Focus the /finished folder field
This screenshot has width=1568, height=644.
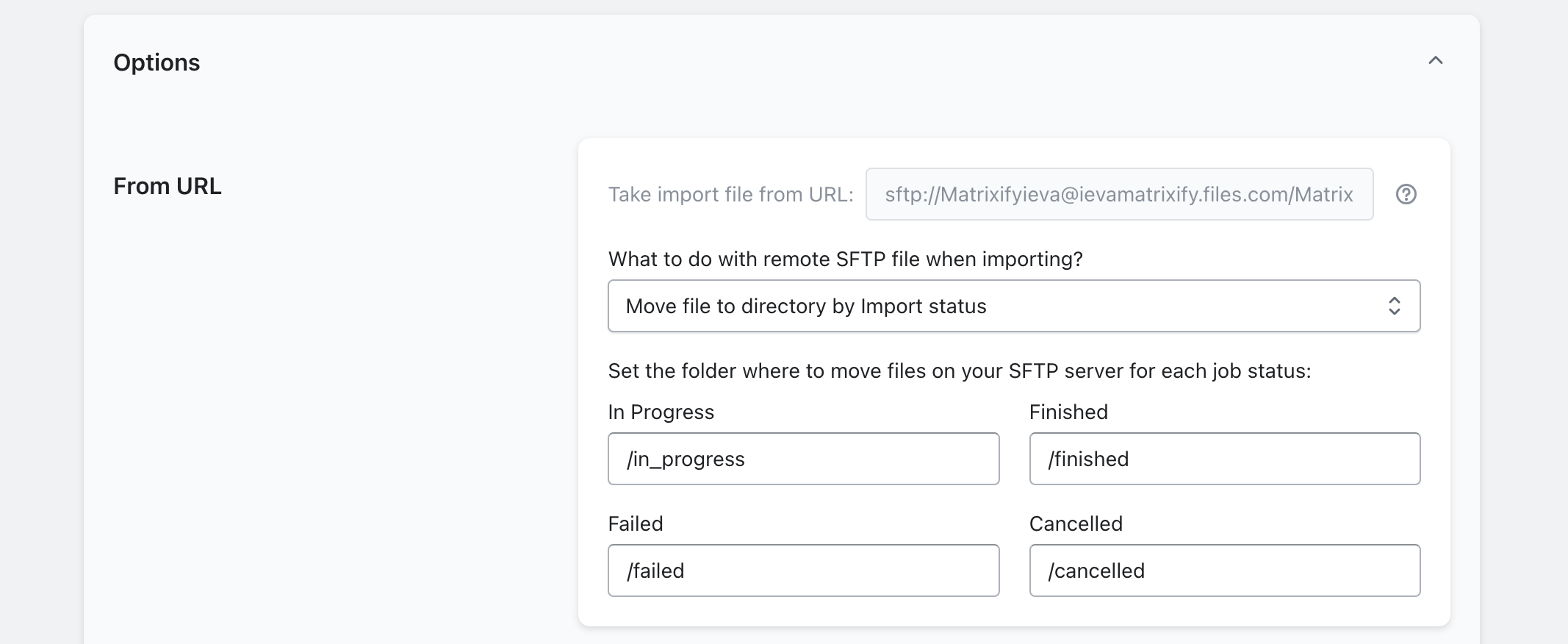pos(1224,459)
